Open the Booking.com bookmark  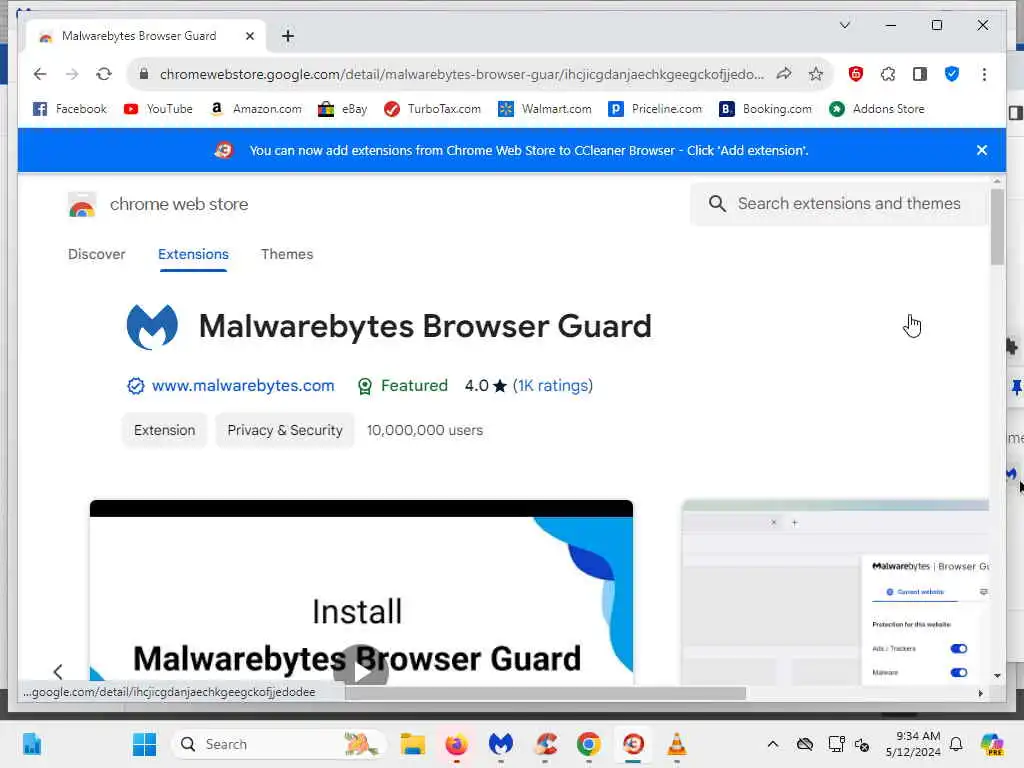[x=765, y=109]
